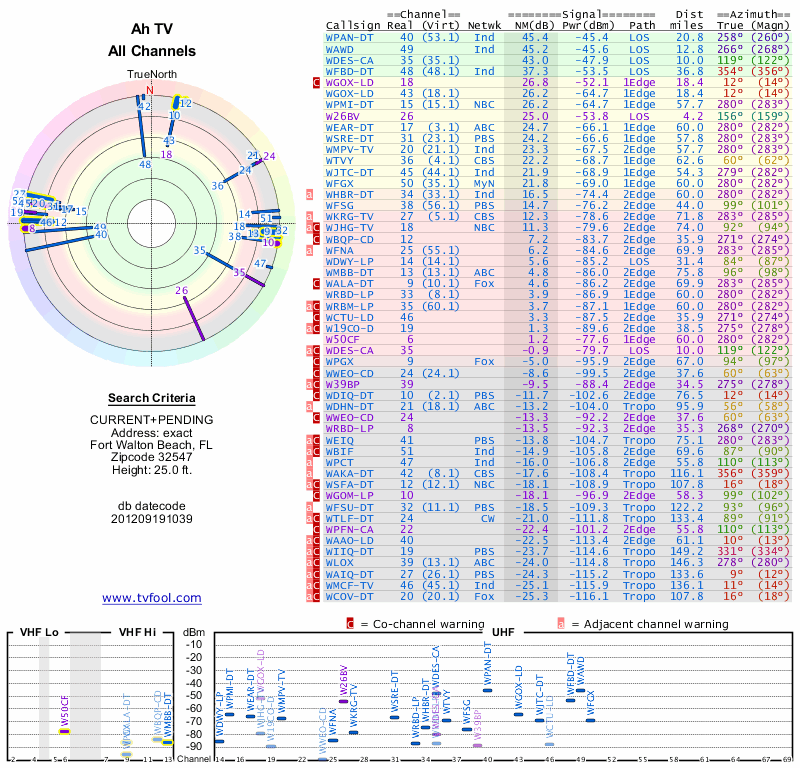Image resolution: width=800 pixels, height=768 pixels.
Task: Click the WAKA-DT callsign
Action: (349, 474)
